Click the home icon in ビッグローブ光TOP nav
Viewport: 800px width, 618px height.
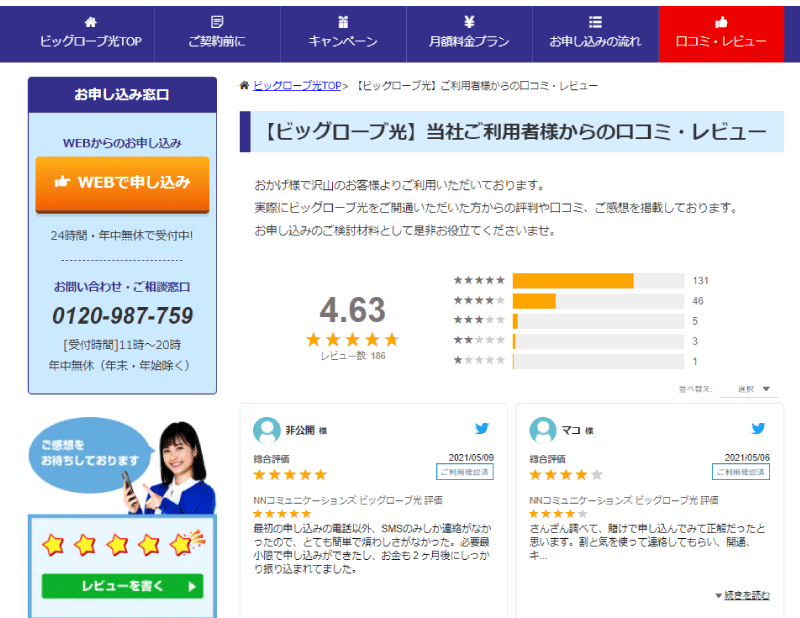pos(91,22)
